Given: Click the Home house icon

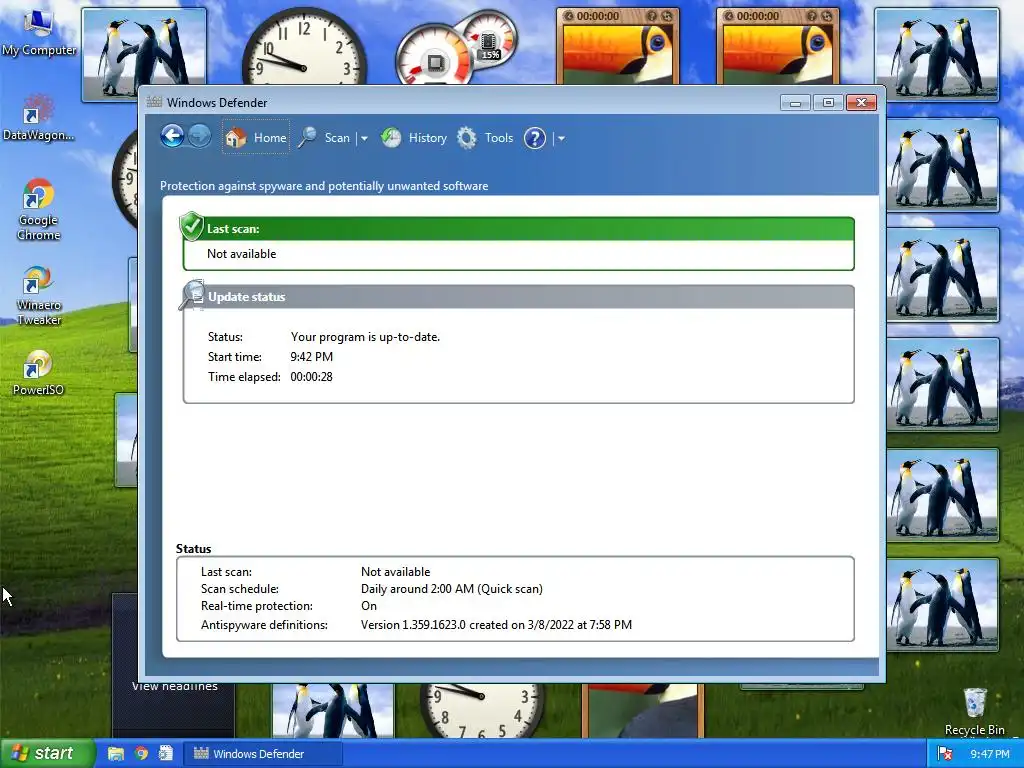Looking at the screenshot, I should click(236, 137).
